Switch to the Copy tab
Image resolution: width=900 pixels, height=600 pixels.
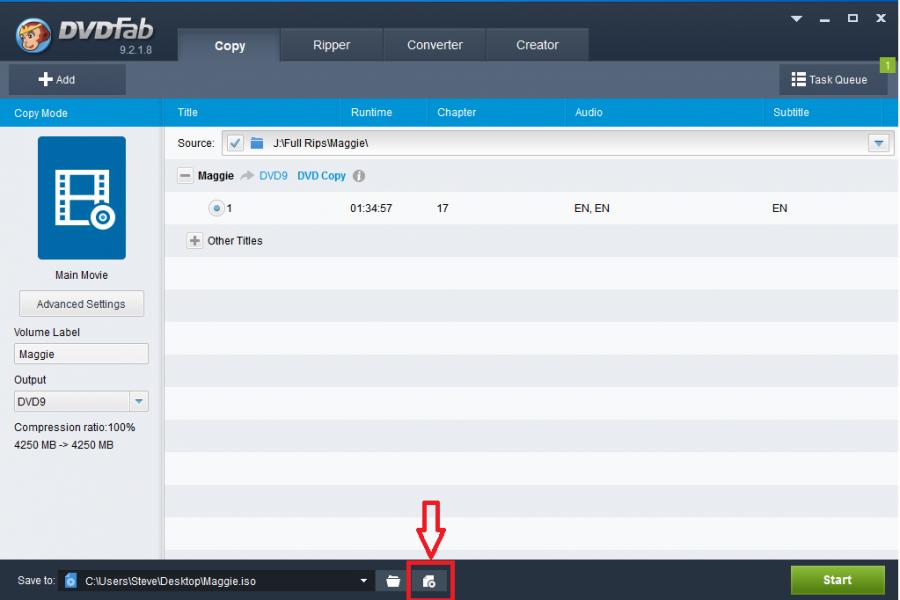pos(230,45)
